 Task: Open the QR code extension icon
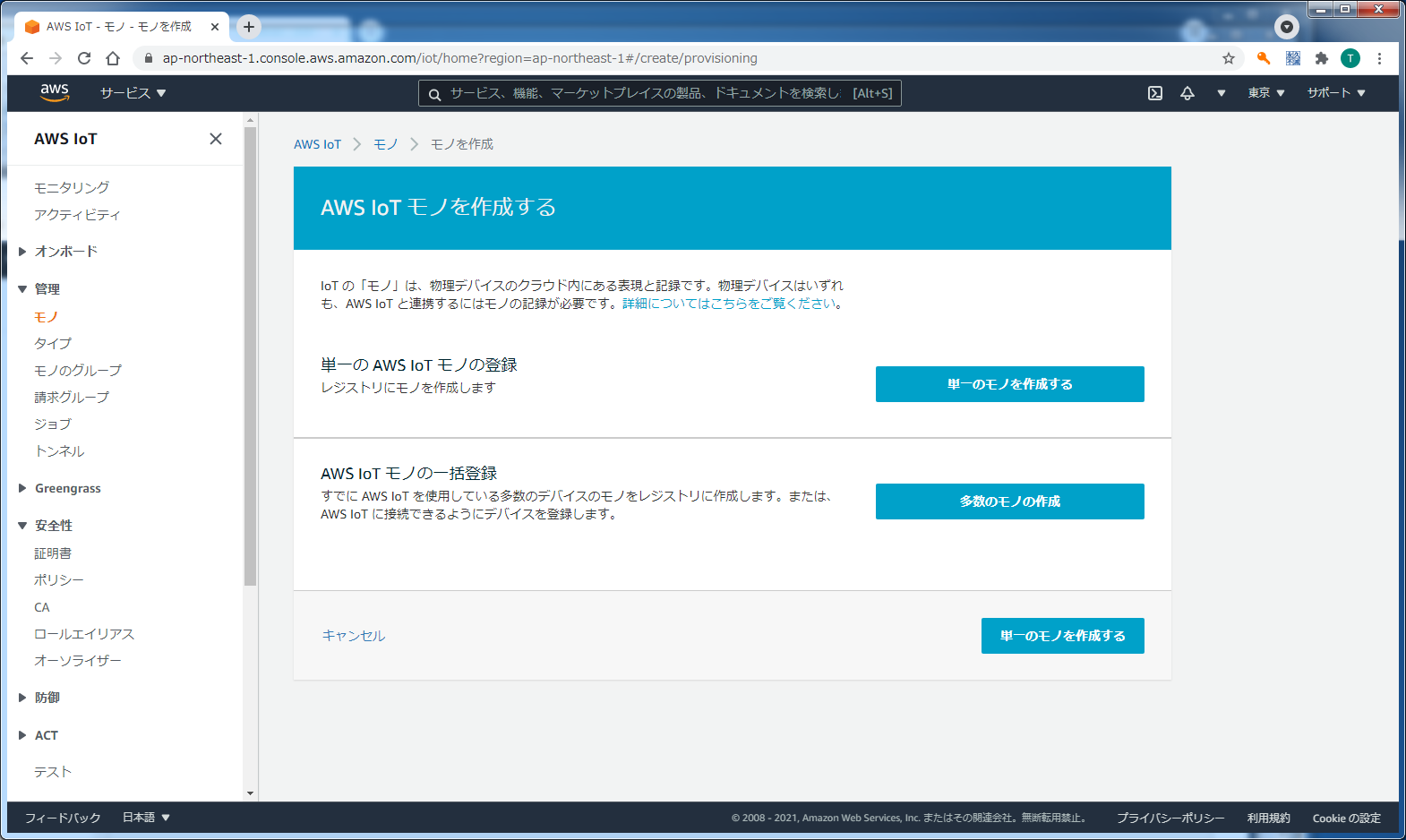(1293, 58)
